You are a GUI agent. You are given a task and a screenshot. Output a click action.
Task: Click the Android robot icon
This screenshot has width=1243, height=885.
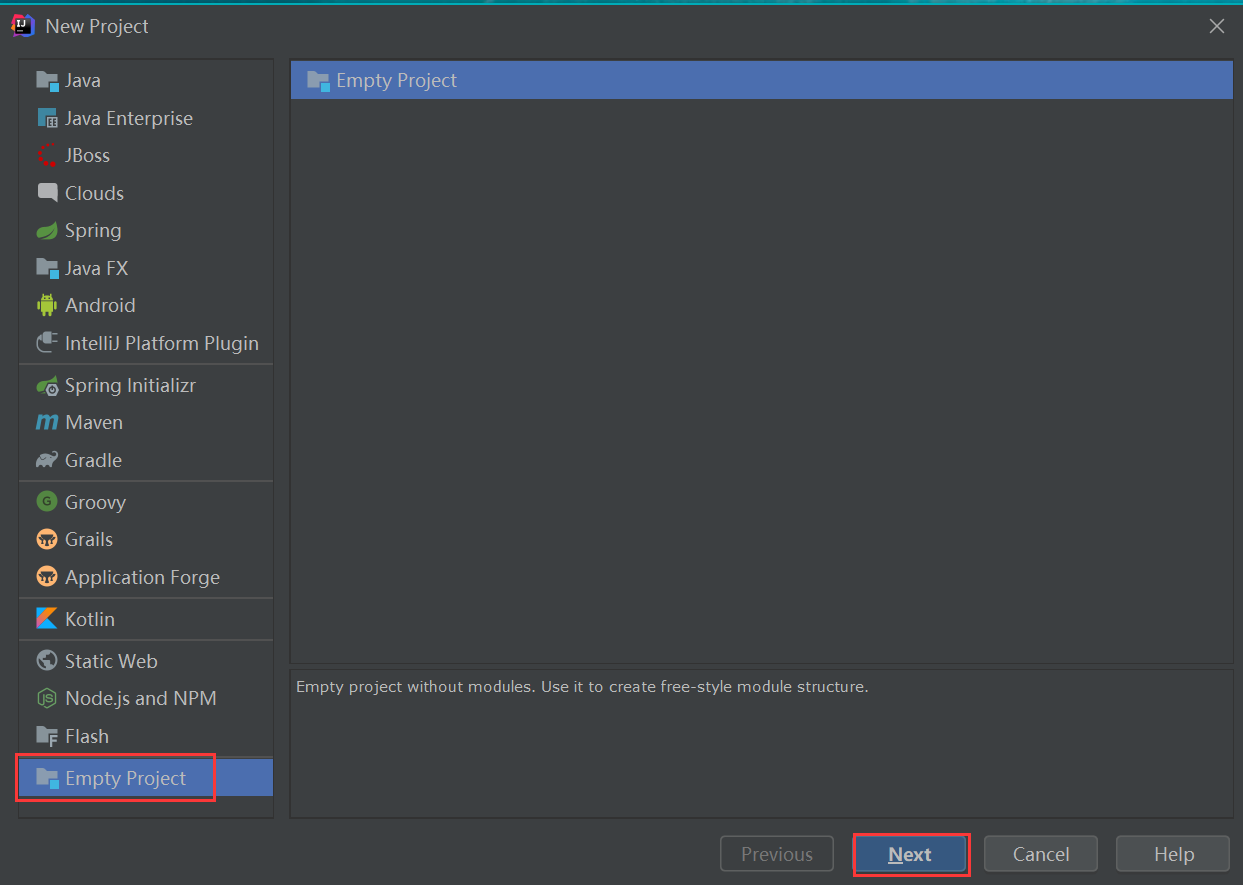[x=48, y=305]
